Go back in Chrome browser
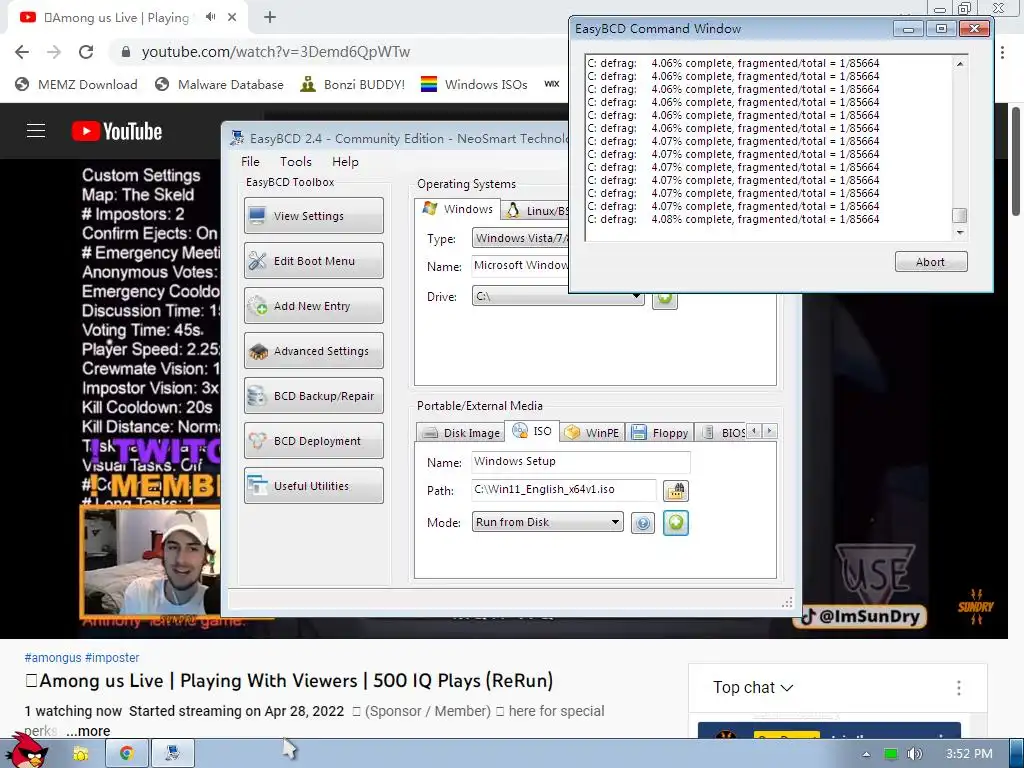 22,52
